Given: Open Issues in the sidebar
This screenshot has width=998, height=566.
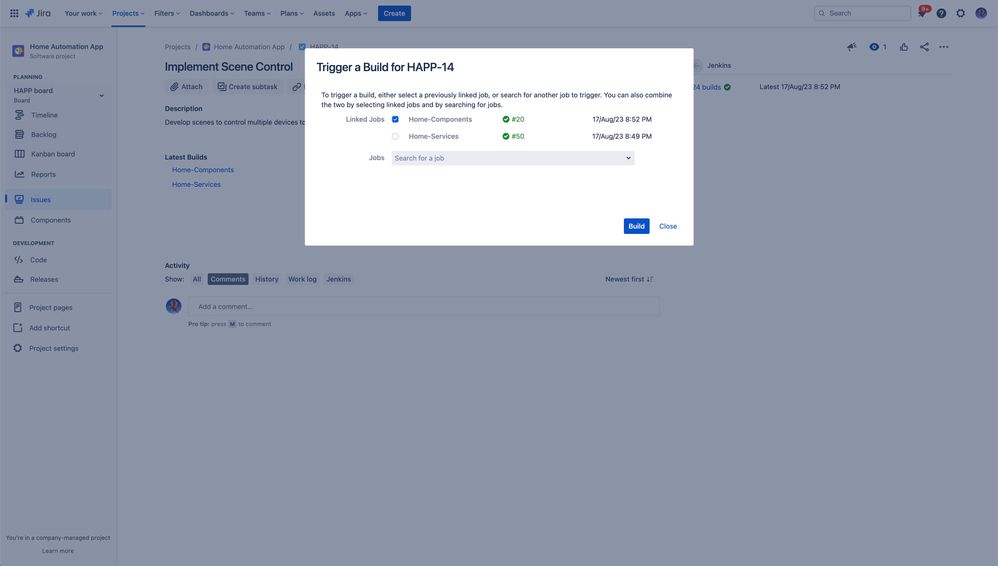Looking at the screenshot, I should pyautogui.click(x=57, y=199).
